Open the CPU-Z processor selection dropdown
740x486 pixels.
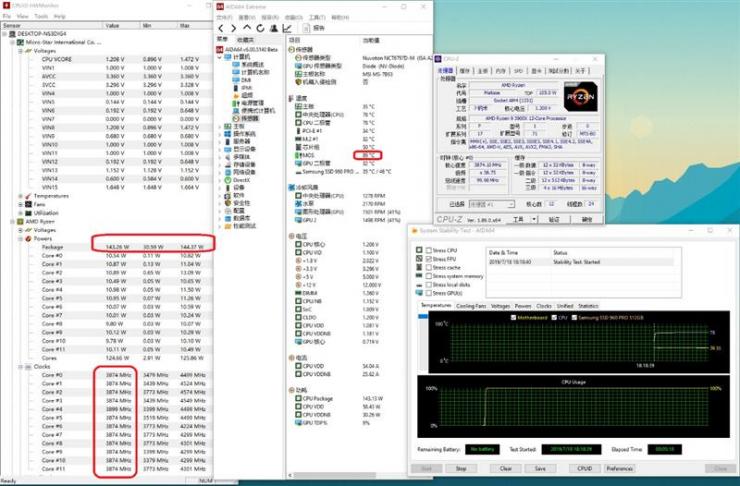click(491, 204)
